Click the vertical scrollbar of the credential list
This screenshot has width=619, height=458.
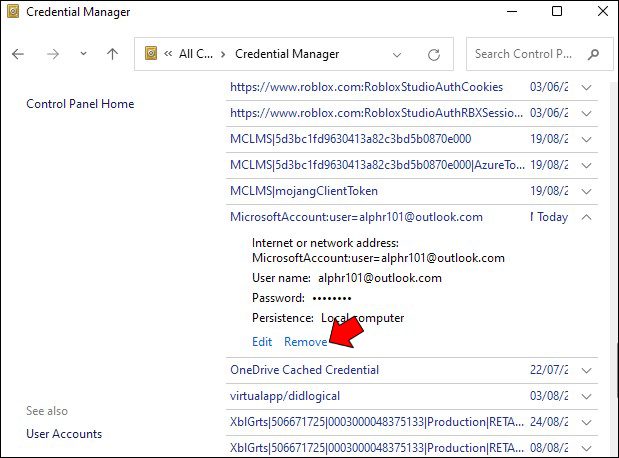click(x=615, y=268)
